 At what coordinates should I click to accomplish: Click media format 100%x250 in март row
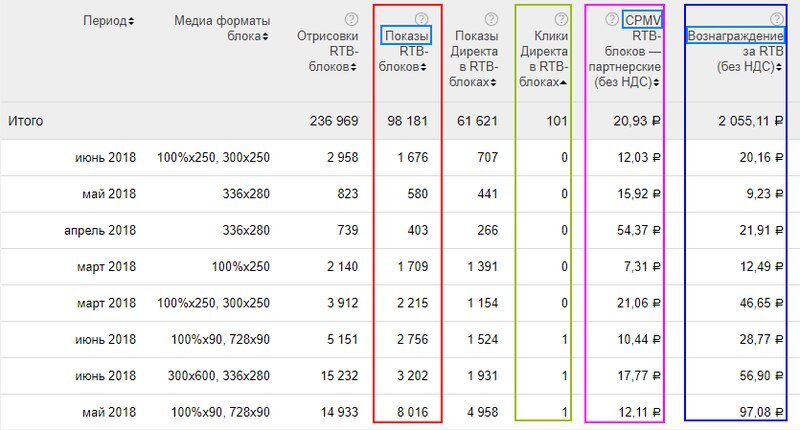pos(241,266)
